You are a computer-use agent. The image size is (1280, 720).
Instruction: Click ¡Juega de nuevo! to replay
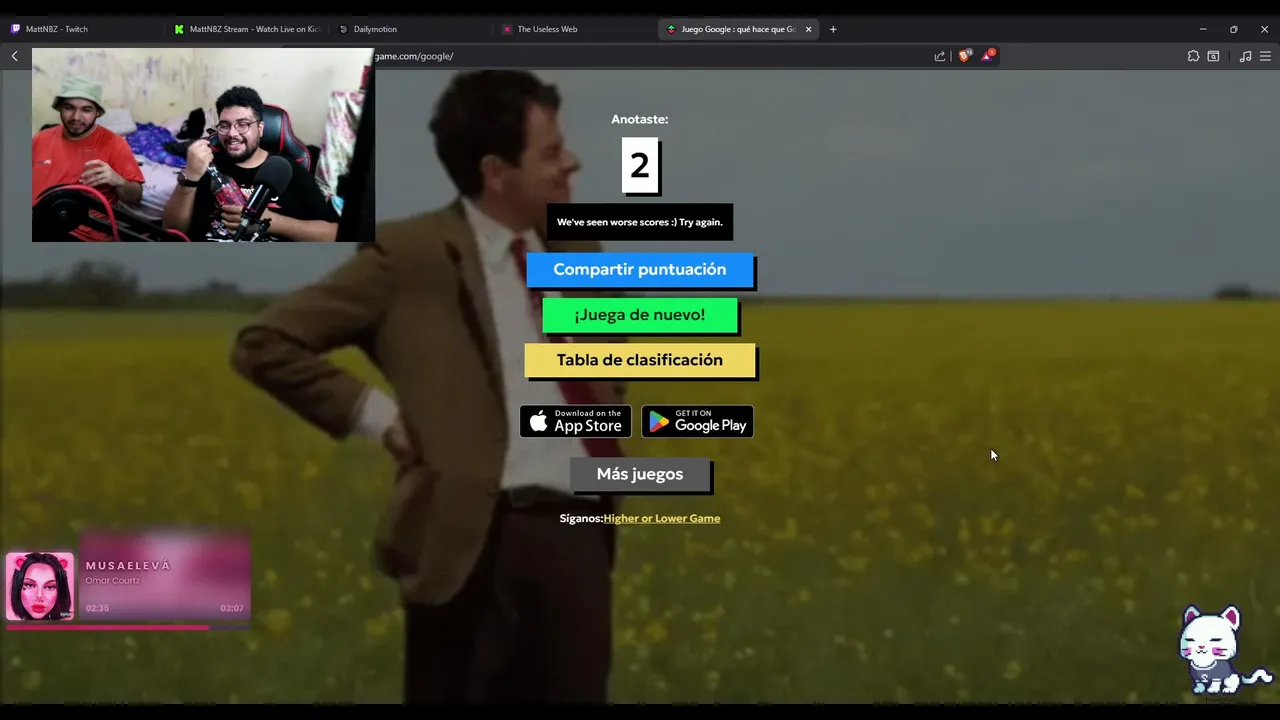[639, 315]
